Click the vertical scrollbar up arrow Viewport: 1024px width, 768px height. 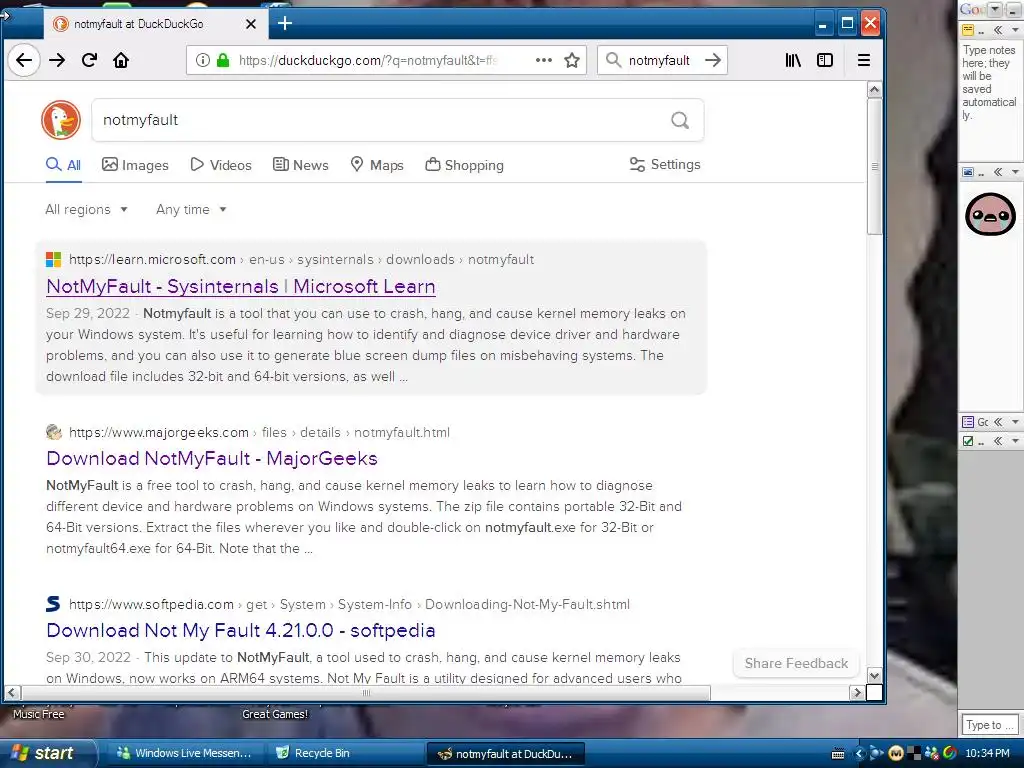pos(874,89)
